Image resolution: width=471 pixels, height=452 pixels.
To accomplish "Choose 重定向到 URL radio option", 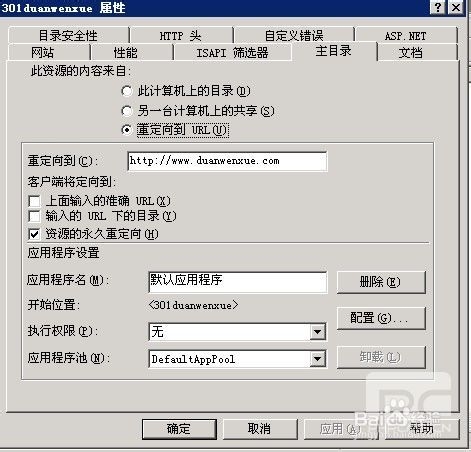I will pos(127,130).
